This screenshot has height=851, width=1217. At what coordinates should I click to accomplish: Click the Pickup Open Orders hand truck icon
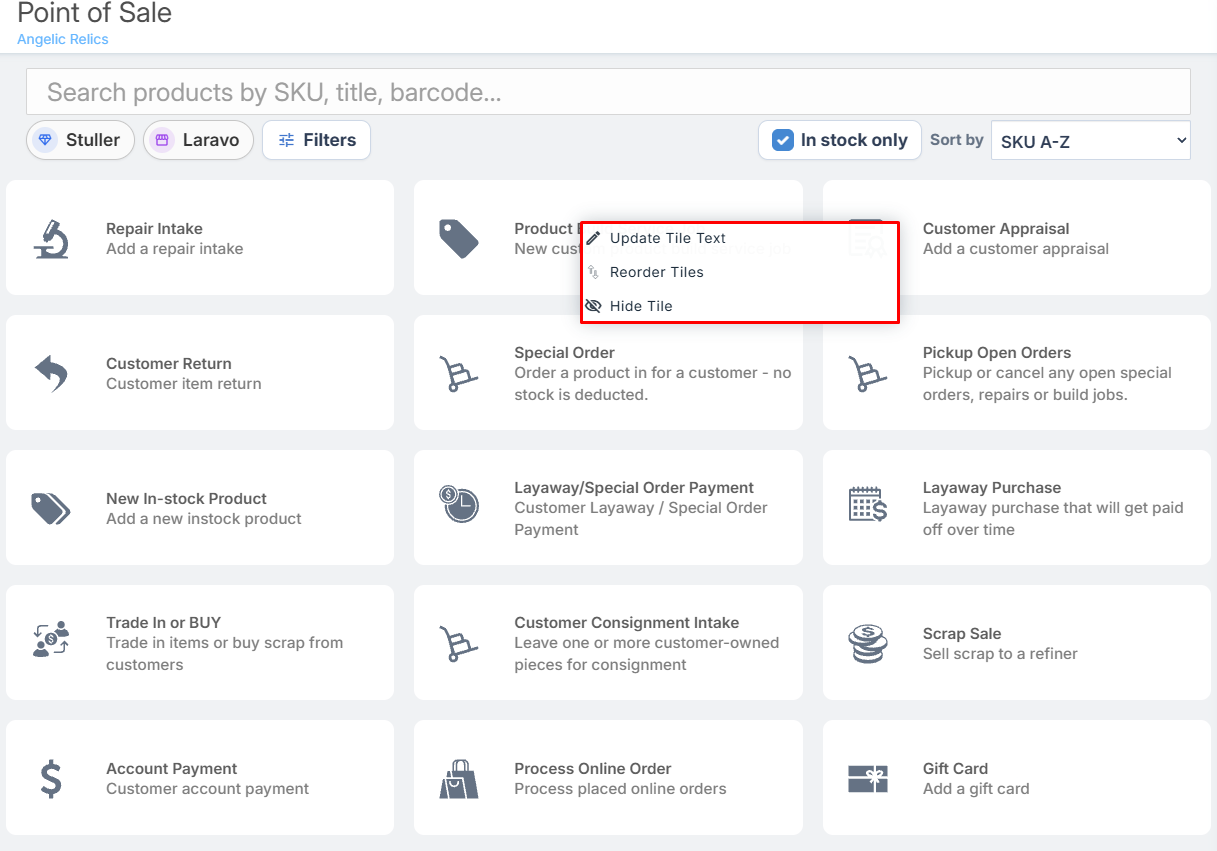point(867,374)
